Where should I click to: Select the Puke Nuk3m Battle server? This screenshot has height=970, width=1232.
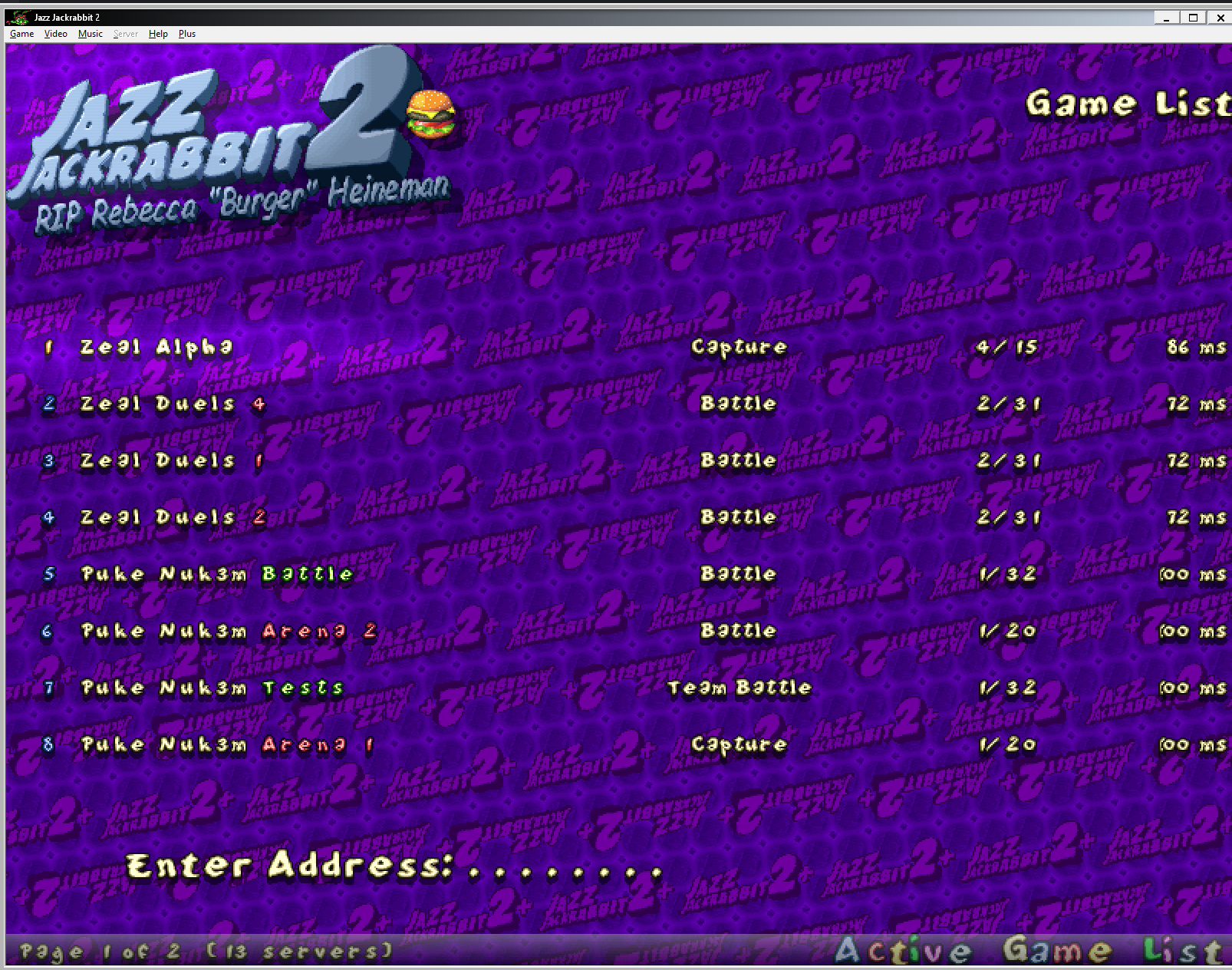[217, 574]
